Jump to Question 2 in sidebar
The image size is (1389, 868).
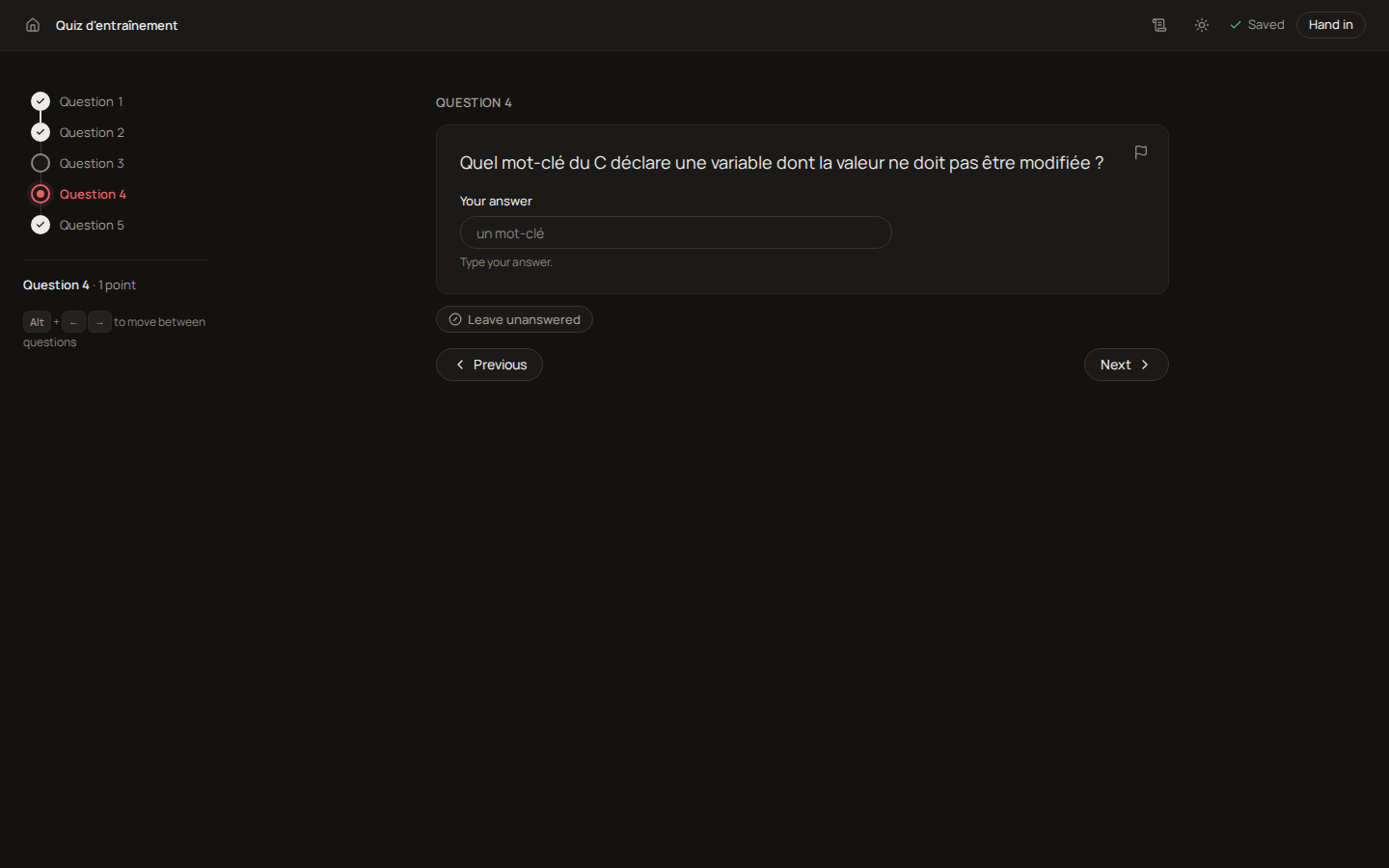(77, 132)
